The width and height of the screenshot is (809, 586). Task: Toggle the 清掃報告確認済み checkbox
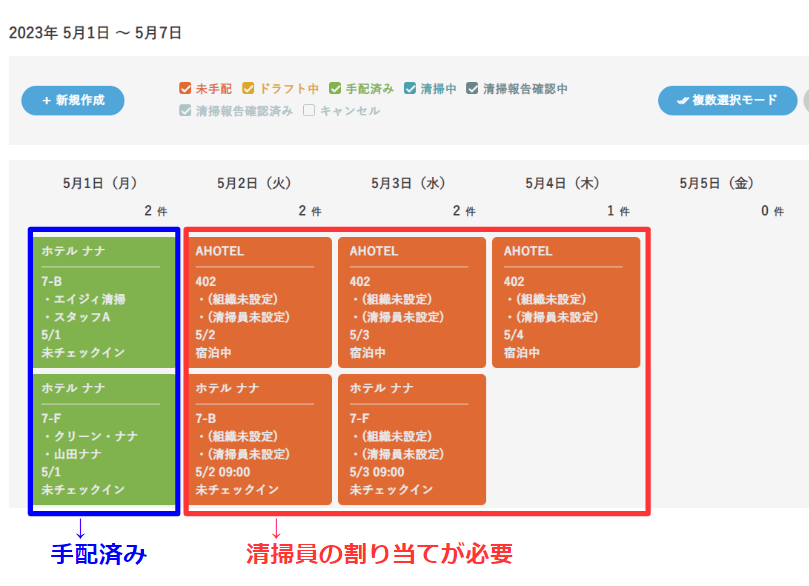tap(185, 111)
